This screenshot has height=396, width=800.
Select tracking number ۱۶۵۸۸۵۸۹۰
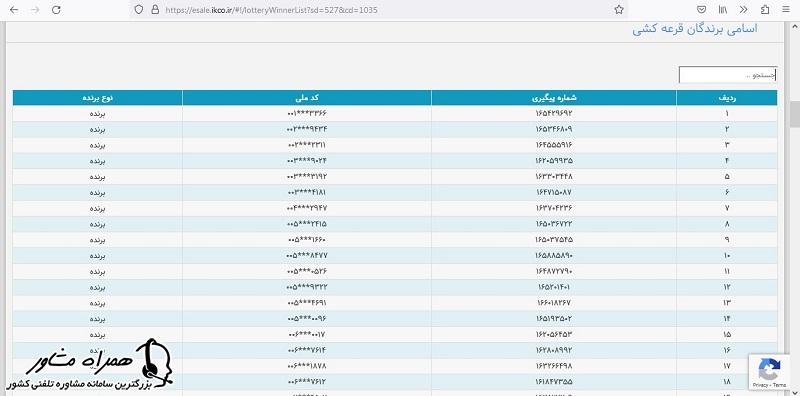554,256
